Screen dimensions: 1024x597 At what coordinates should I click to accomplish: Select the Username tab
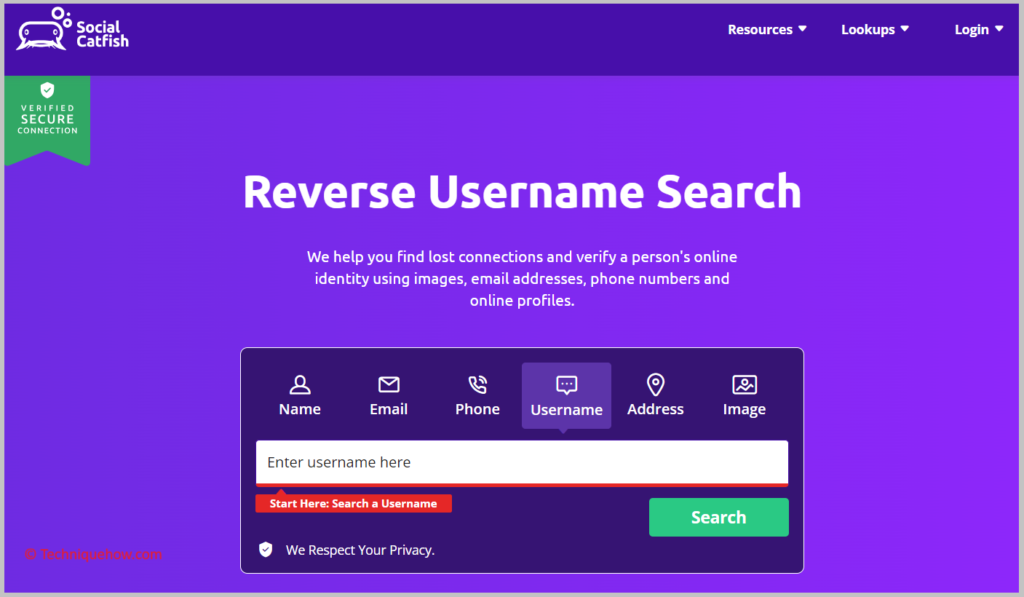click(566, 396)
